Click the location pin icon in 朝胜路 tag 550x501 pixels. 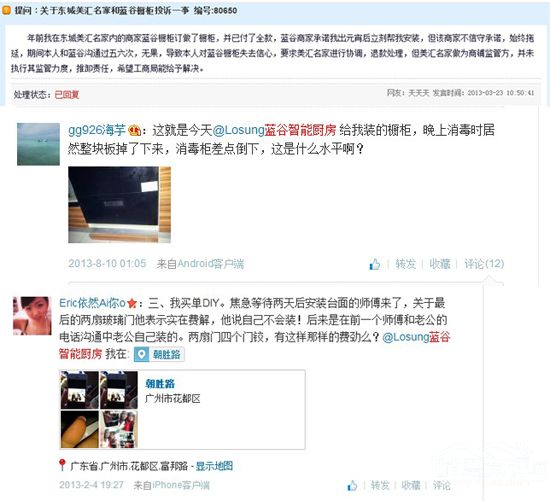point(141,354)
